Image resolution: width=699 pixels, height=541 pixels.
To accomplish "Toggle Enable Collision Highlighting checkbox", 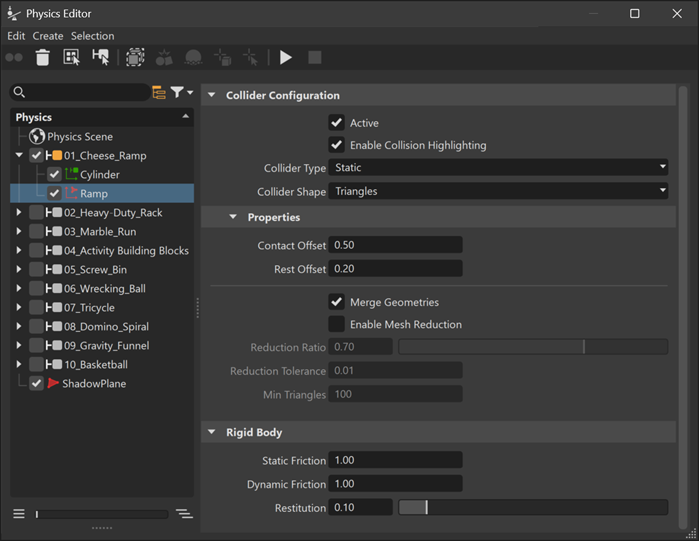I will coord(337,145).
